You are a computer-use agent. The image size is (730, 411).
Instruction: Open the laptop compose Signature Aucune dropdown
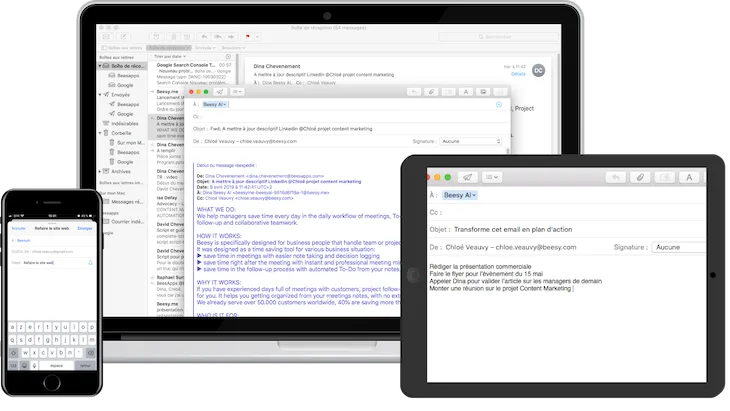pos(470,141)
